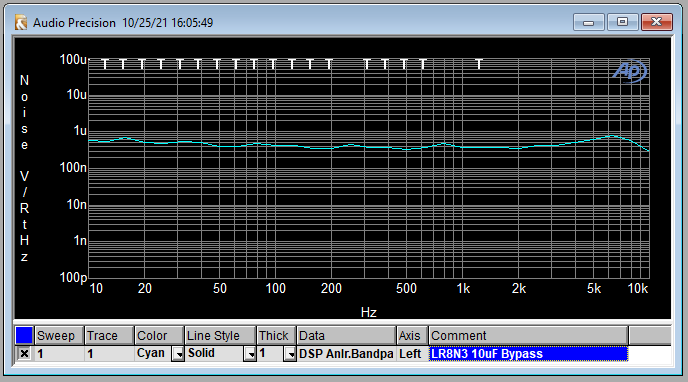Select the Comment column header

pos(528,336)
